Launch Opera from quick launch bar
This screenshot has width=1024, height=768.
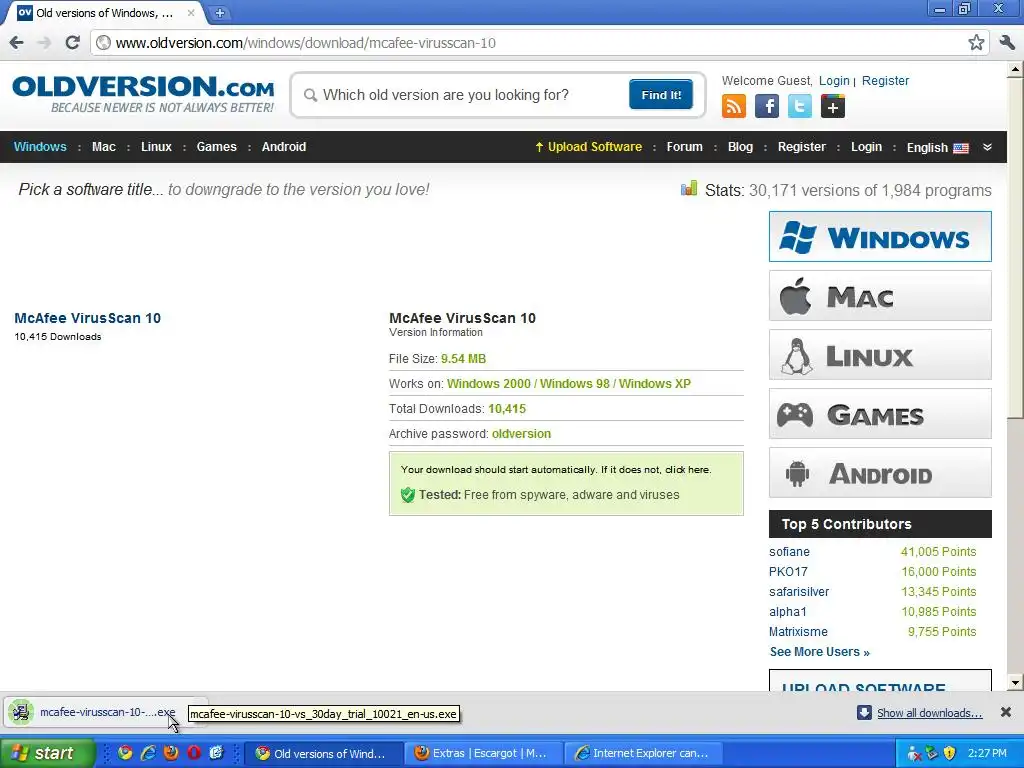click(194, 752)
